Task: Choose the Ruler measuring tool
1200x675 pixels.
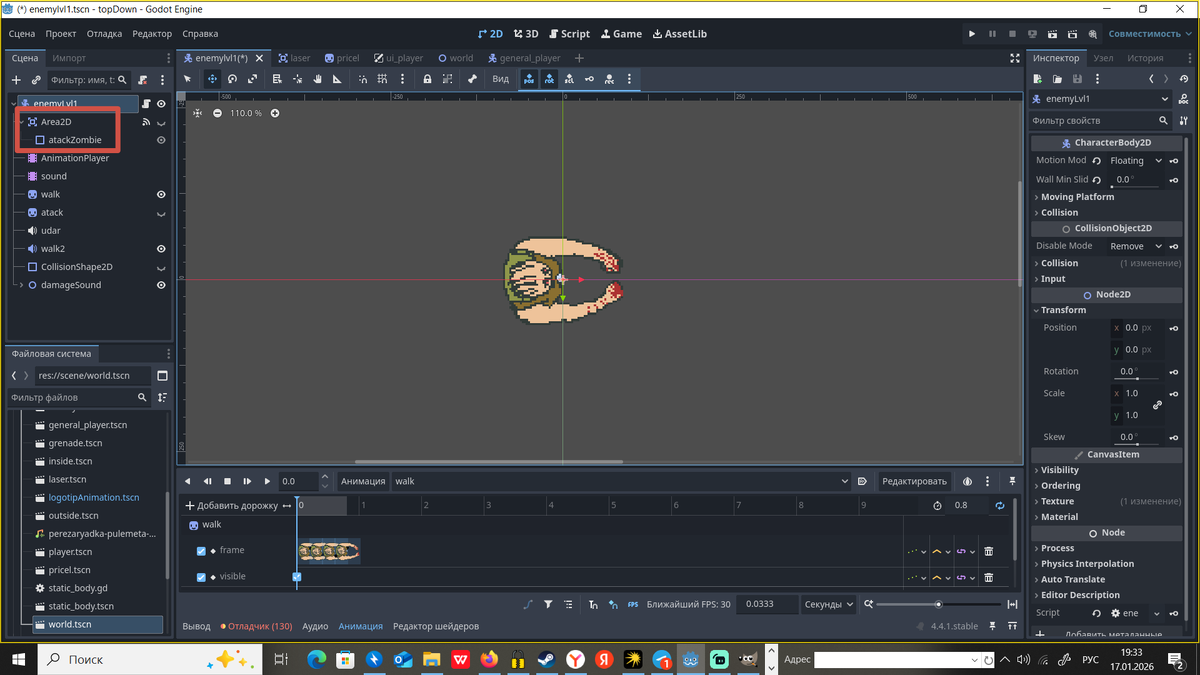Action: (339, 79)
